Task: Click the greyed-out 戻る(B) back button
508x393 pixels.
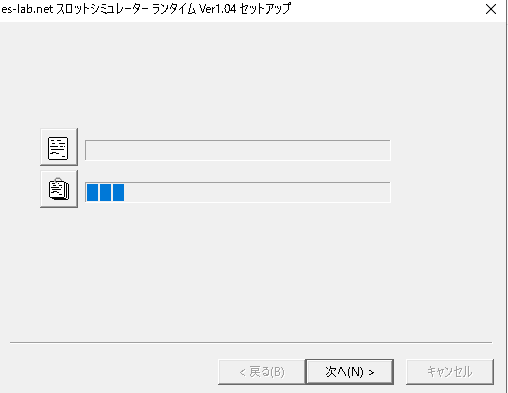Action: pyautogui.click(x=262, y=372)
